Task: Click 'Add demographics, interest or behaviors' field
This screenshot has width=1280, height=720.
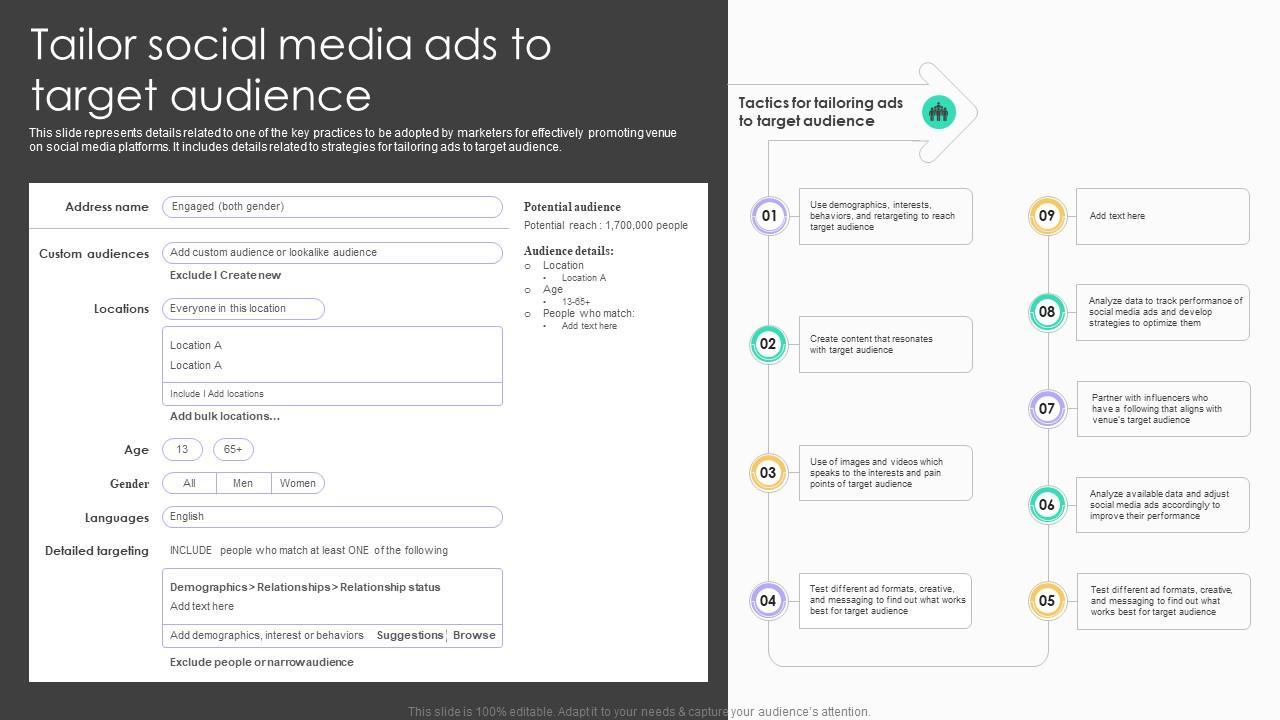Action: [267, 635]
